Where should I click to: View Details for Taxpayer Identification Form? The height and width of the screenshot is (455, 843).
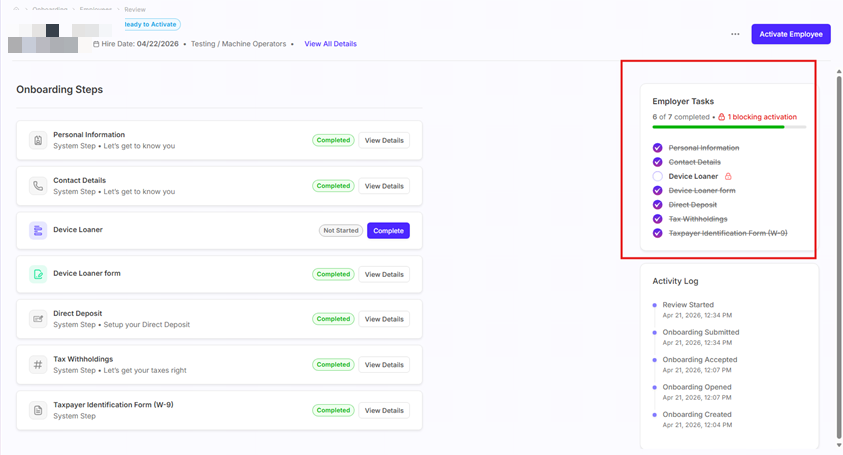(384, 410)
